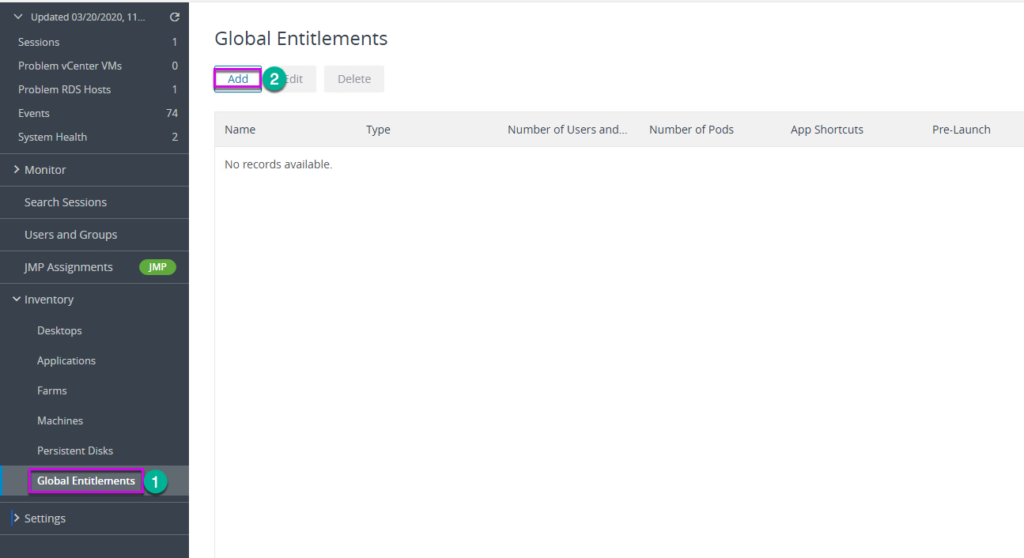This screenshot has width=1024, height=558.
Task: Expand the Monitor section
Action: [16, 169]
